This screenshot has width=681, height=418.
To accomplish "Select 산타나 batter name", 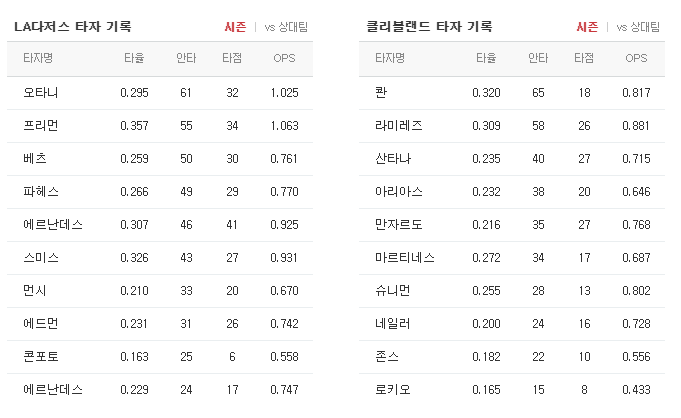I will click(x=393, y=159).
